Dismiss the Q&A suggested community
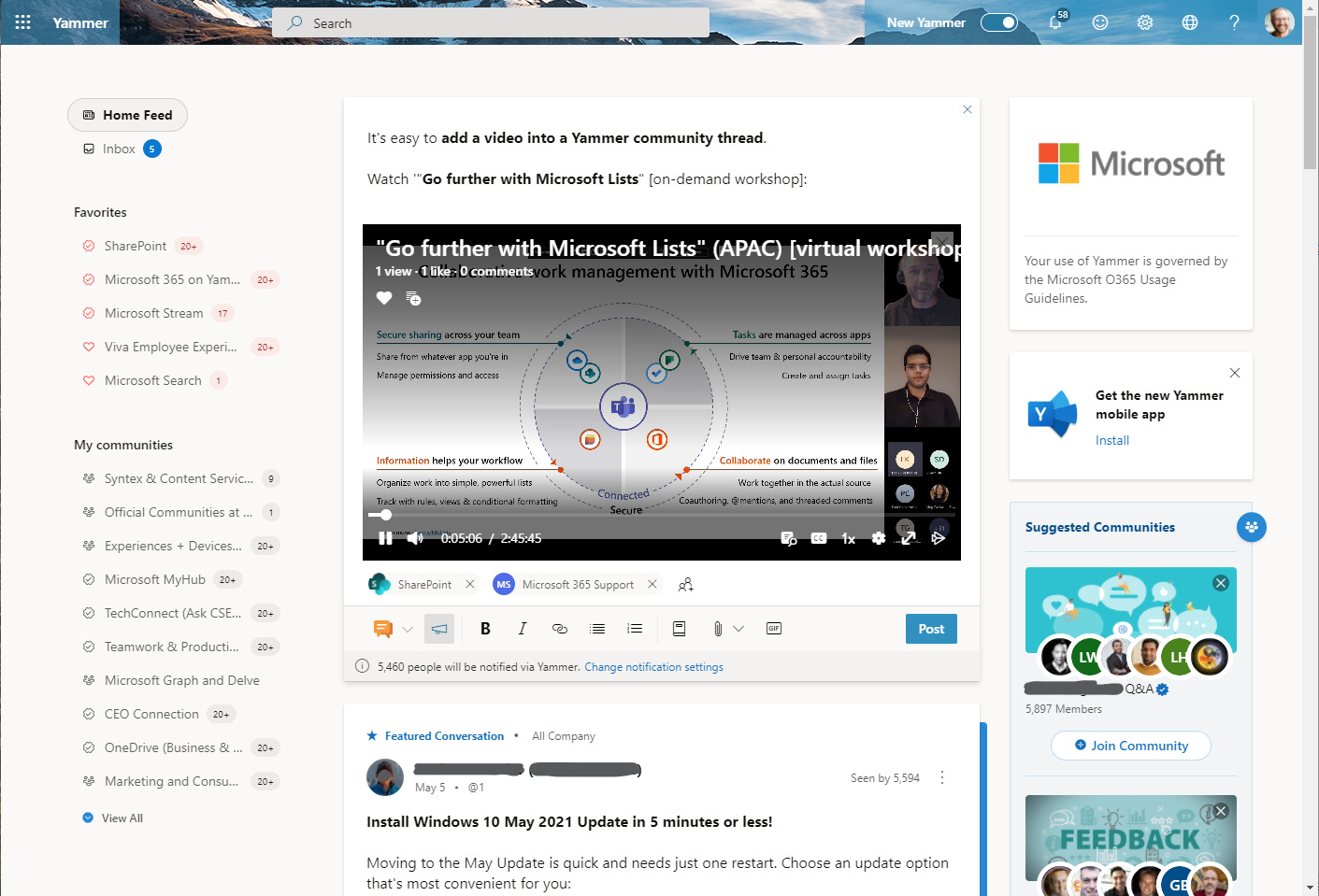The width and height of the screenshot is (1319, 896). click(1221, 583)
